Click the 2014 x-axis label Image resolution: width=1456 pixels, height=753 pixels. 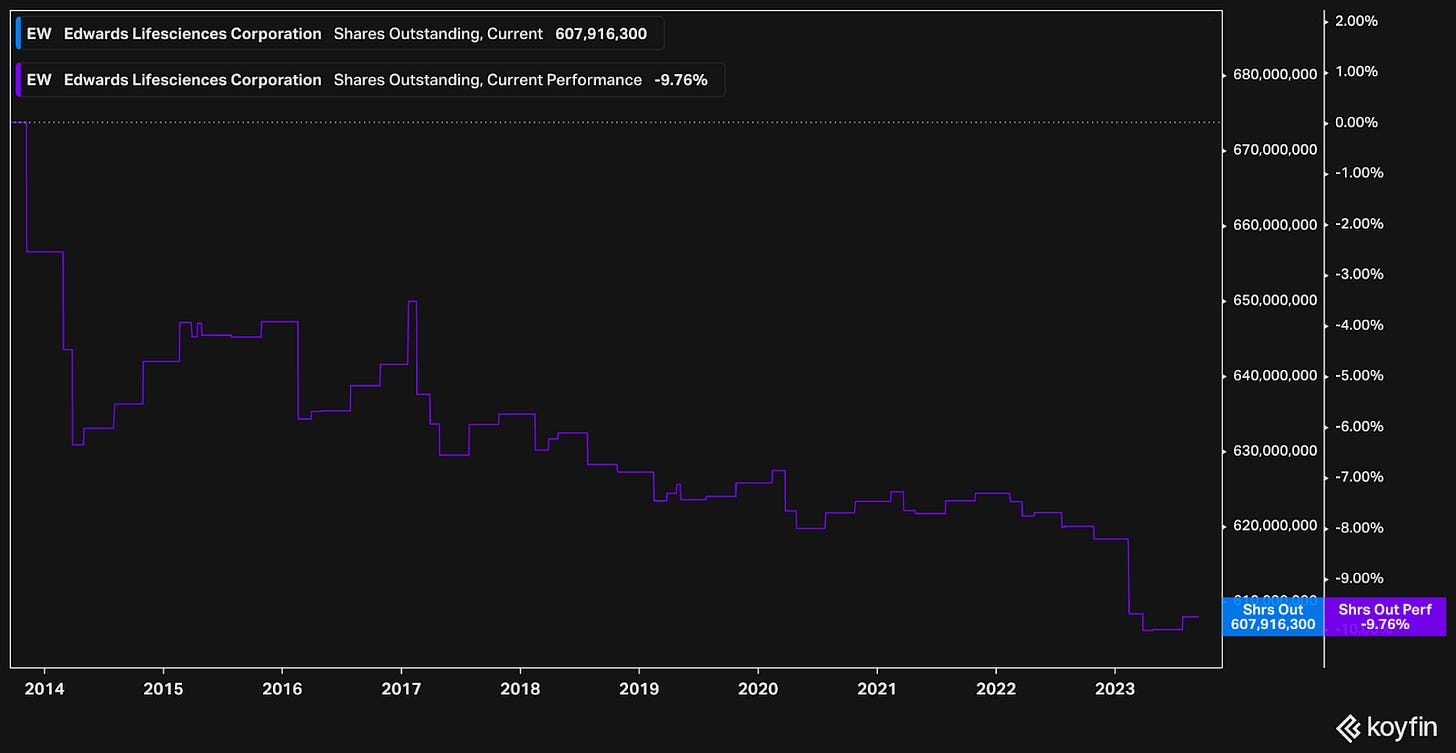coord(44,689)
